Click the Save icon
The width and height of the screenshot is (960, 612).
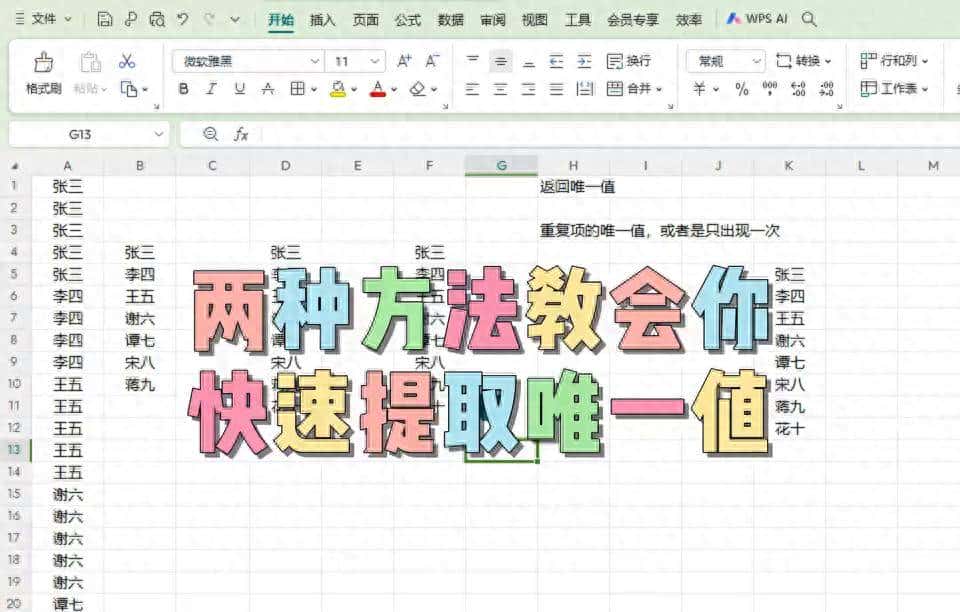tap(104, 18)
